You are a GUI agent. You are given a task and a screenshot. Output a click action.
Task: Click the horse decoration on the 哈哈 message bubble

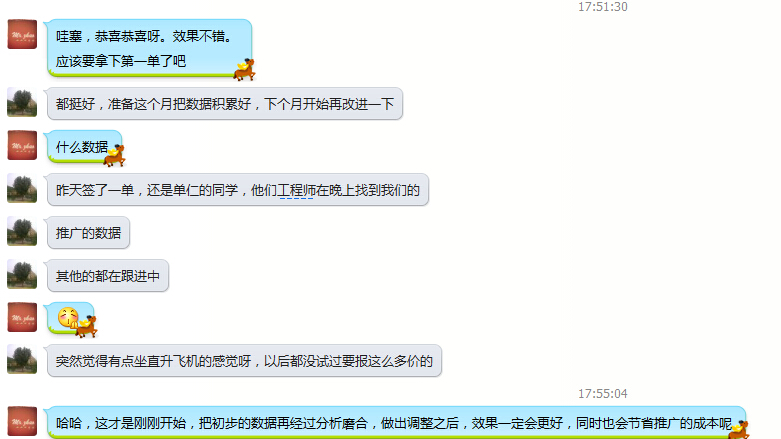[739, 430]
